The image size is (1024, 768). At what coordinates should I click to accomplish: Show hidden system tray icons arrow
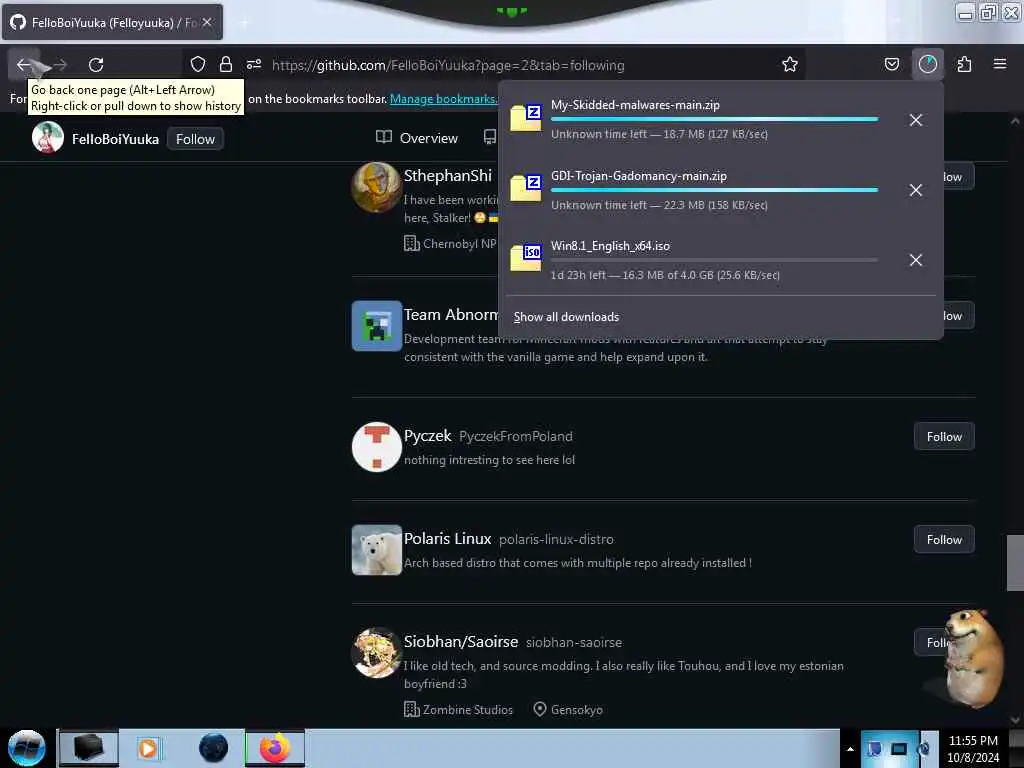point(850,749)
